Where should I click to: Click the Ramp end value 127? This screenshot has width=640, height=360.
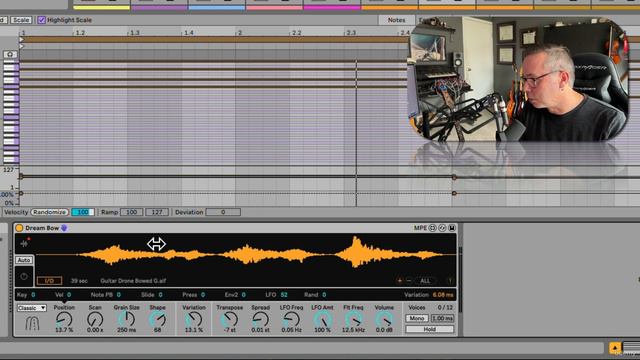tap(157, 212)
